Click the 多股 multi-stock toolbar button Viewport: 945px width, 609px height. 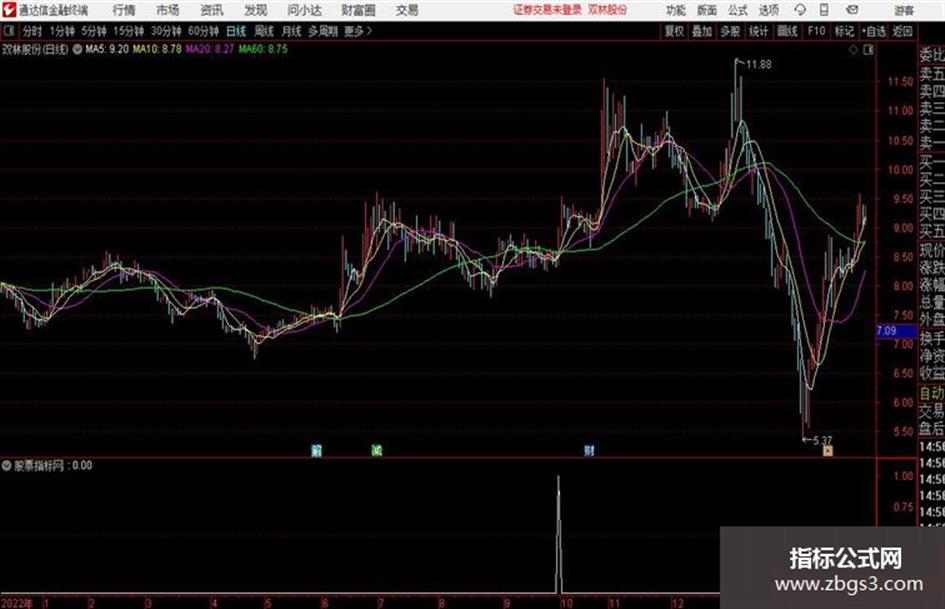[730, 31]
